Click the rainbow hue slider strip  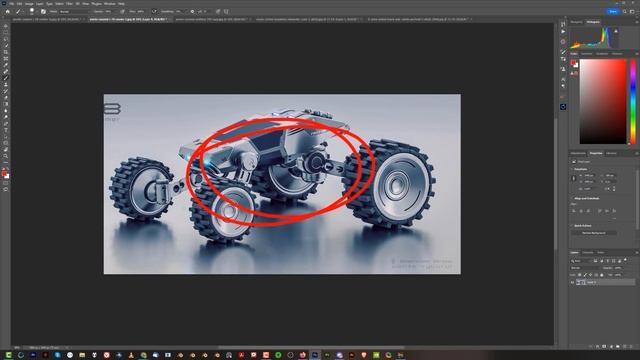coord(633,101)
